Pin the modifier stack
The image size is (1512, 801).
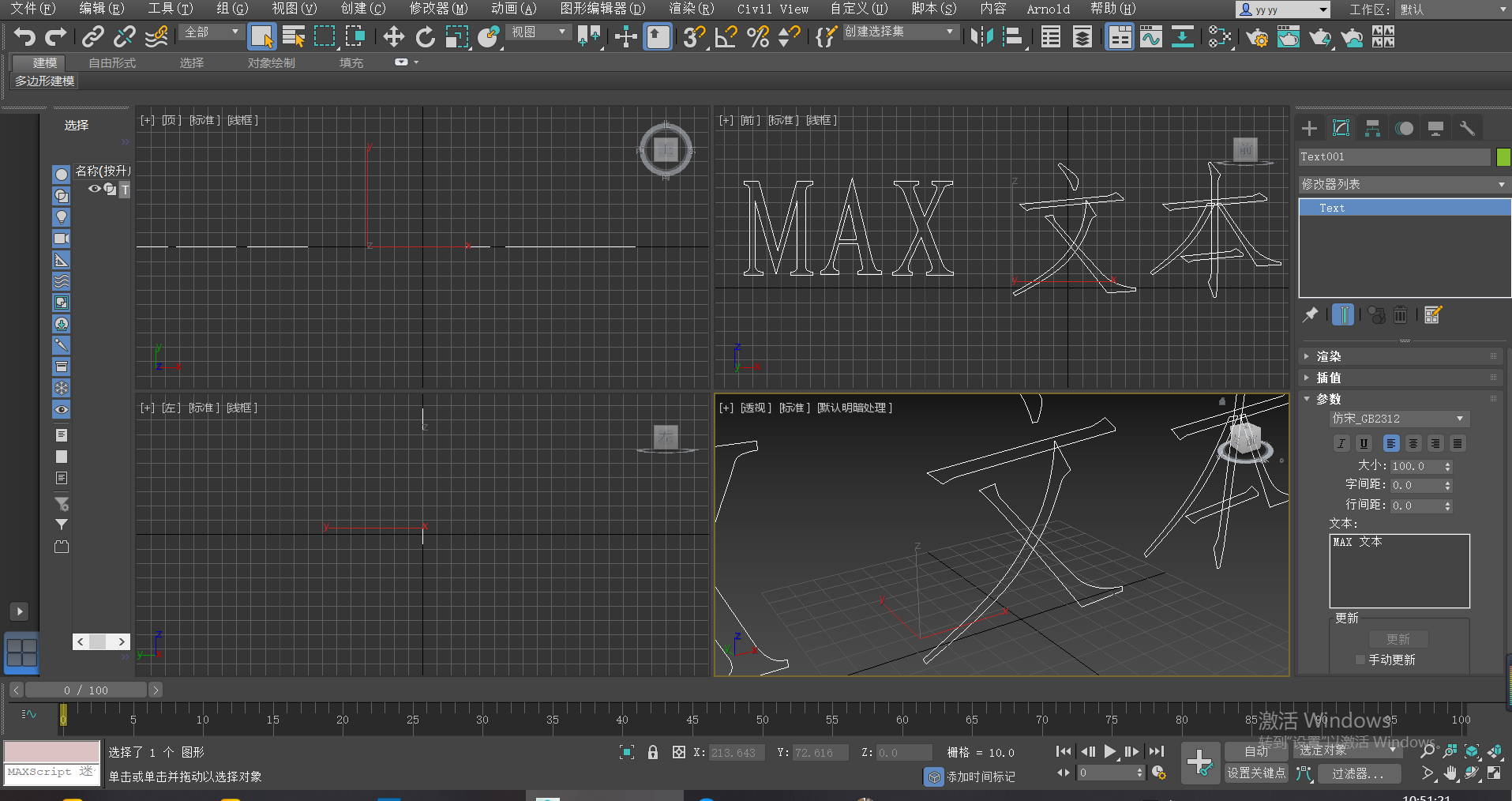(1310, 314)
